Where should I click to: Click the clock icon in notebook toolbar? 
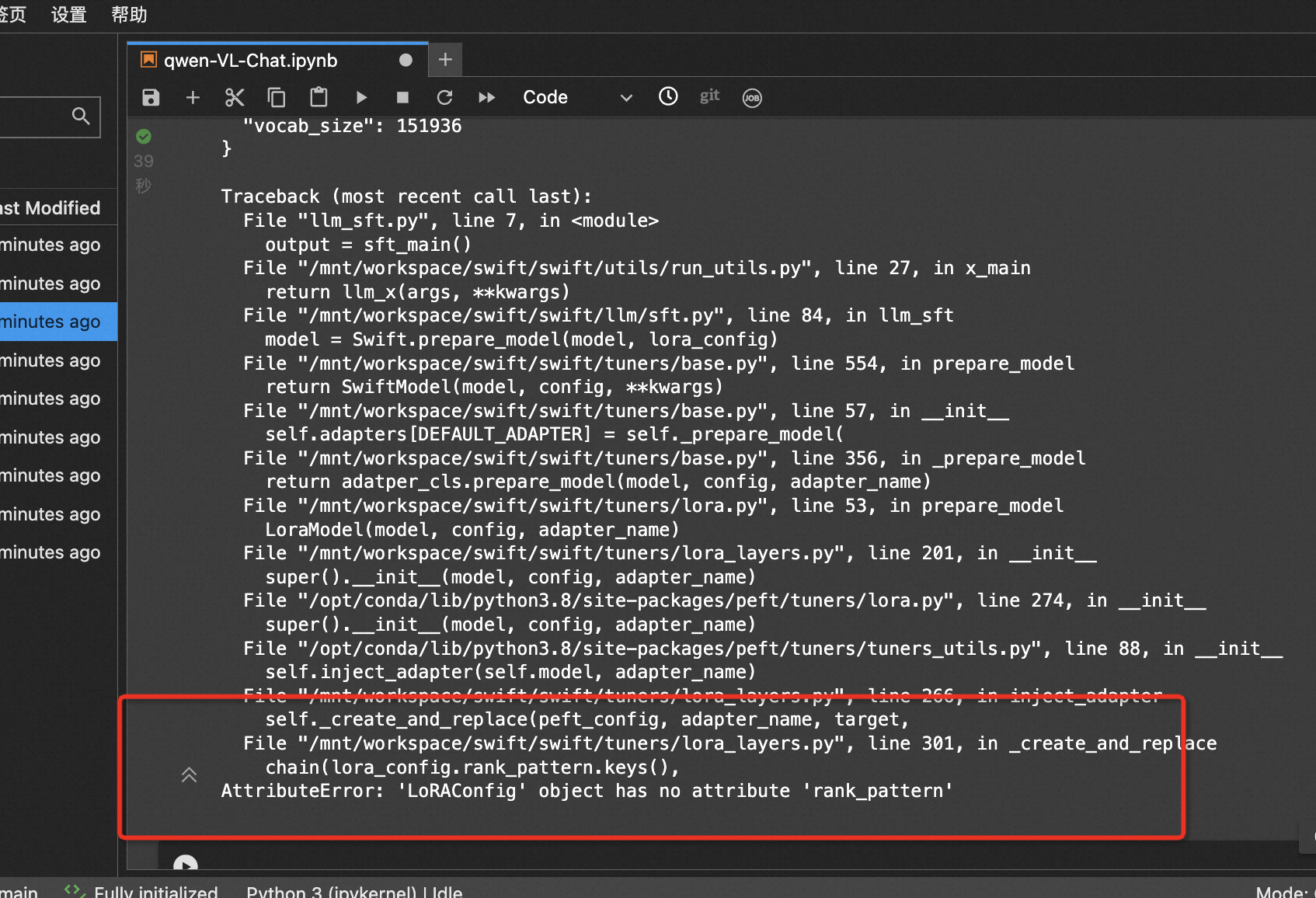[668, 96]
